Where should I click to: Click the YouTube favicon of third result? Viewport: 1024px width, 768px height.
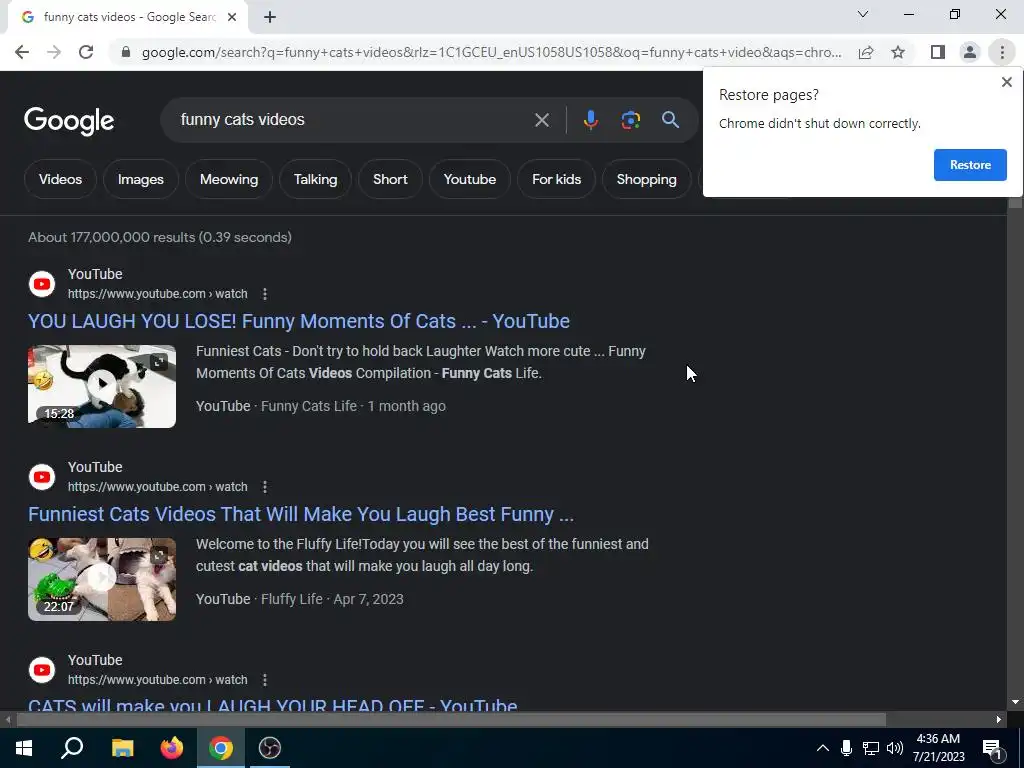click(x=42, y=670)
